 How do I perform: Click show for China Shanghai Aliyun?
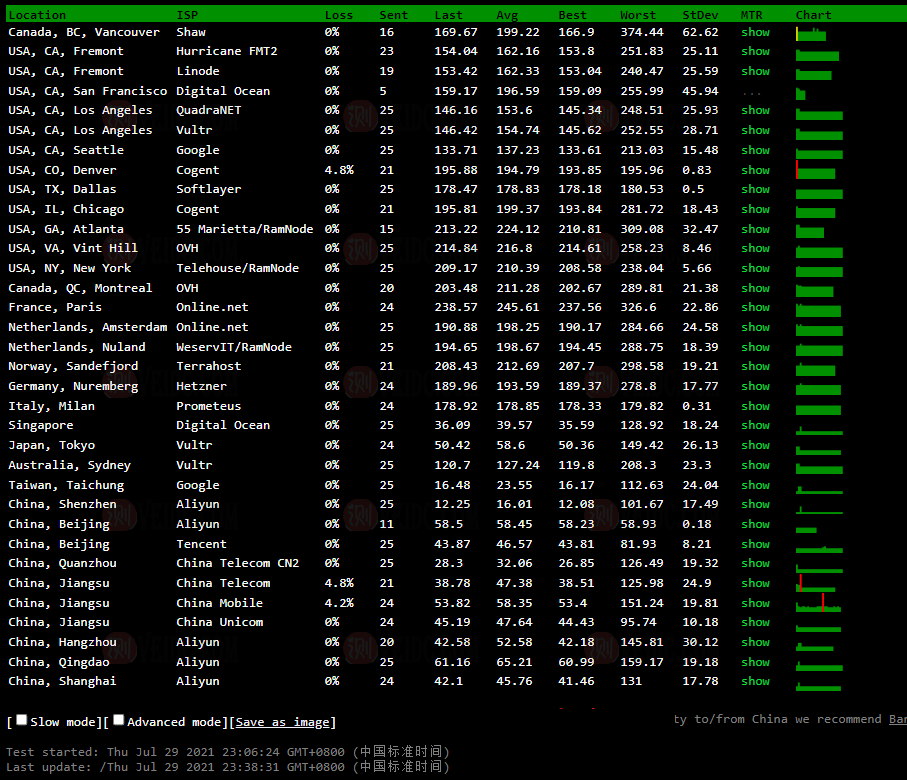[x=755, y=681]
